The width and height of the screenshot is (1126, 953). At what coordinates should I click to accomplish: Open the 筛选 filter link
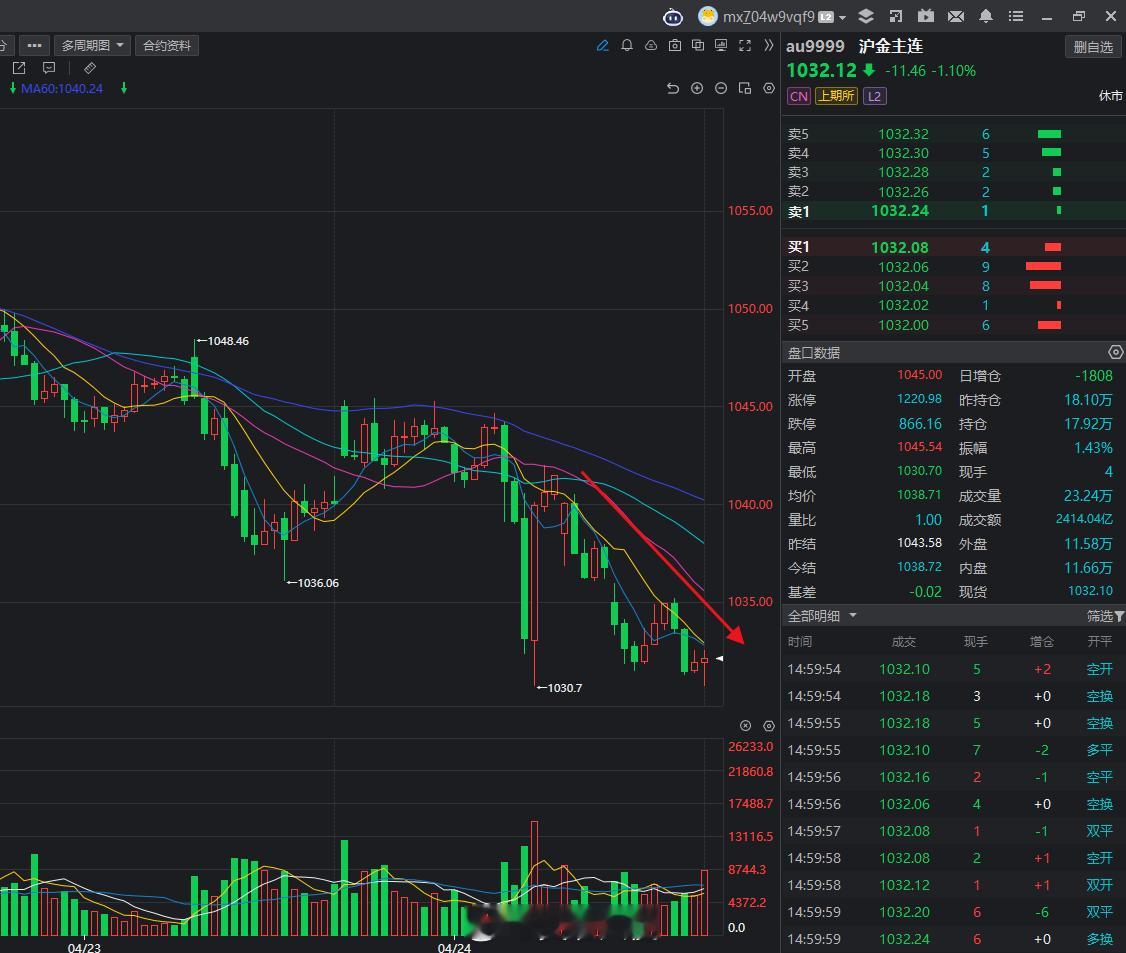1101,616
